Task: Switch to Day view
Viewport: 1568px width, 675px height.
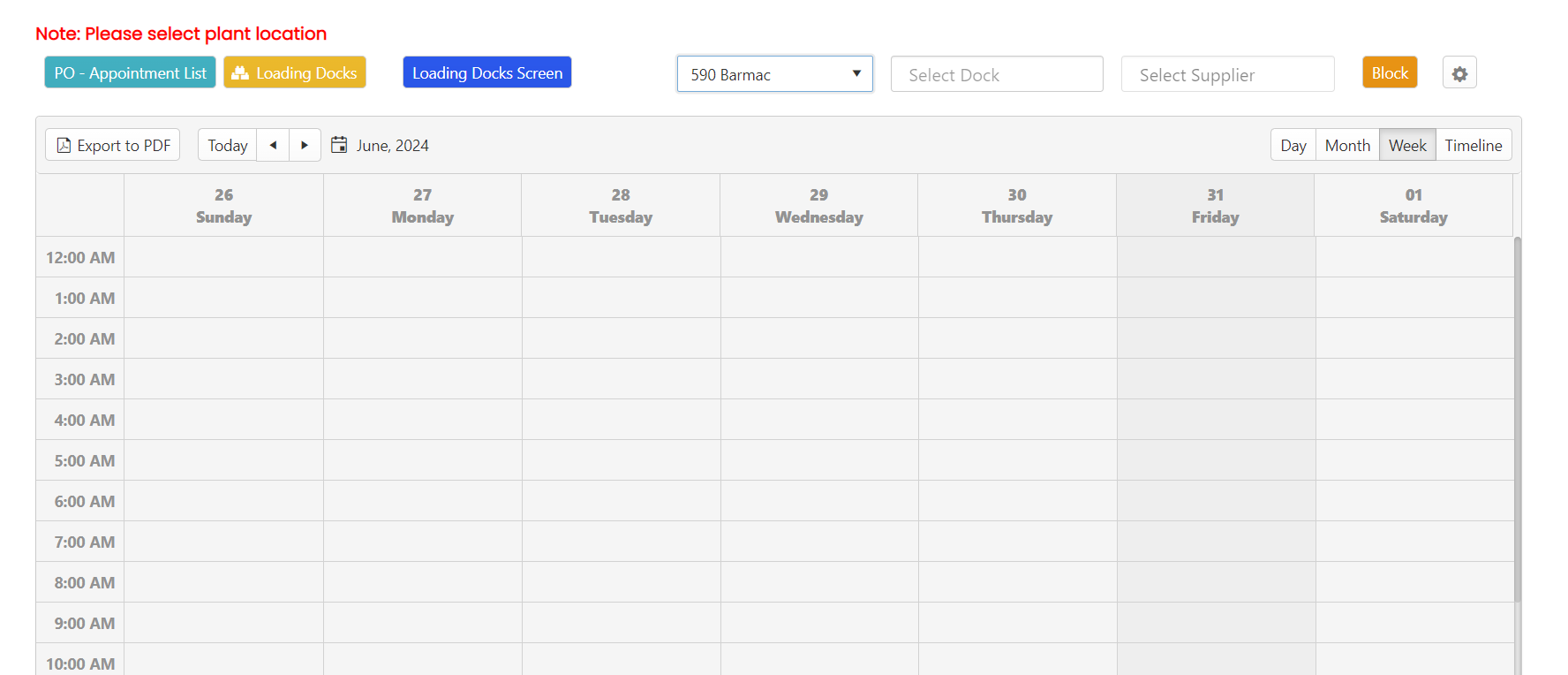Action: 1293,145
